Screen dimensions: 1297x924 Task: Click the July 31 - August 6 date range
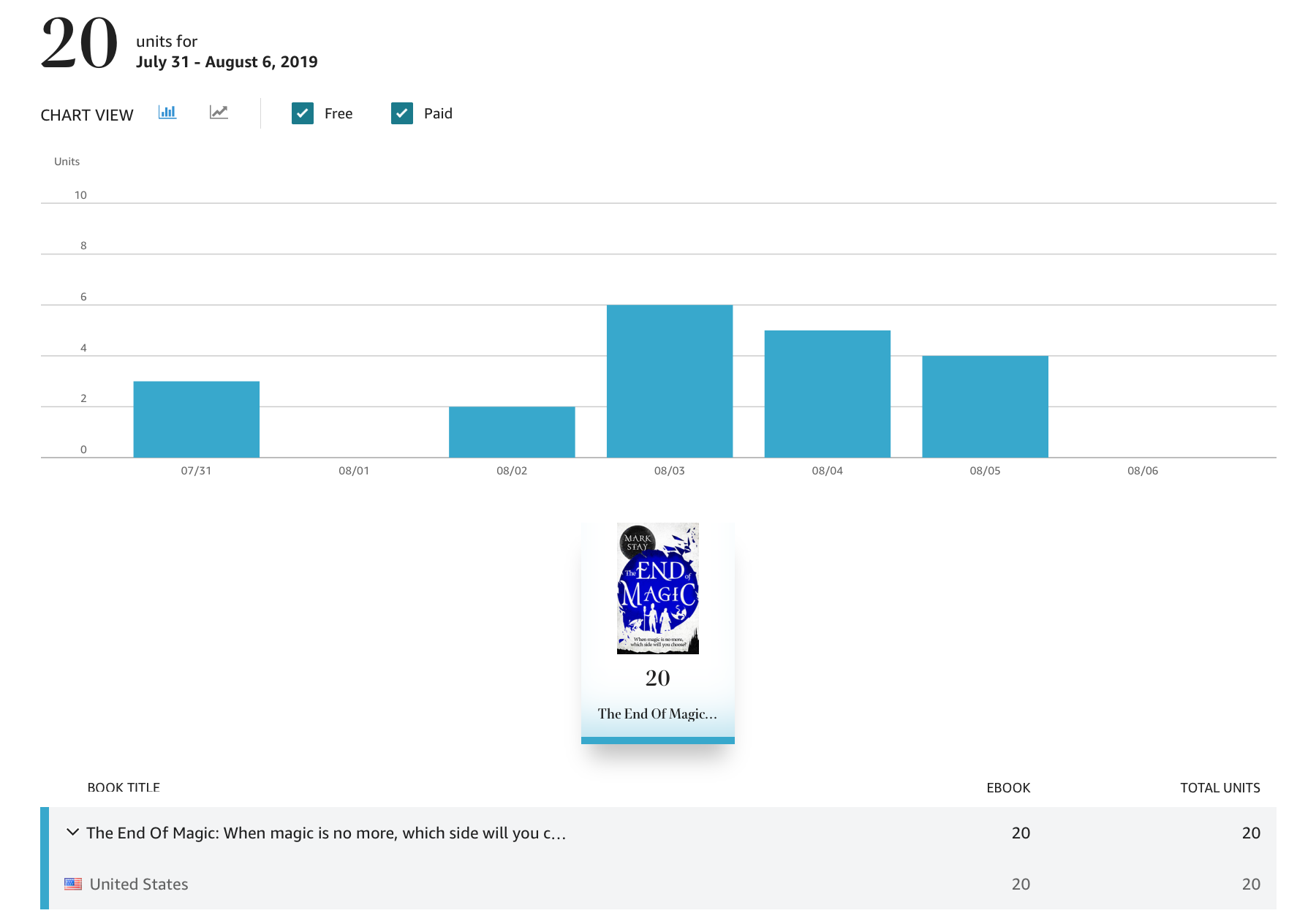tap(227, 62)
